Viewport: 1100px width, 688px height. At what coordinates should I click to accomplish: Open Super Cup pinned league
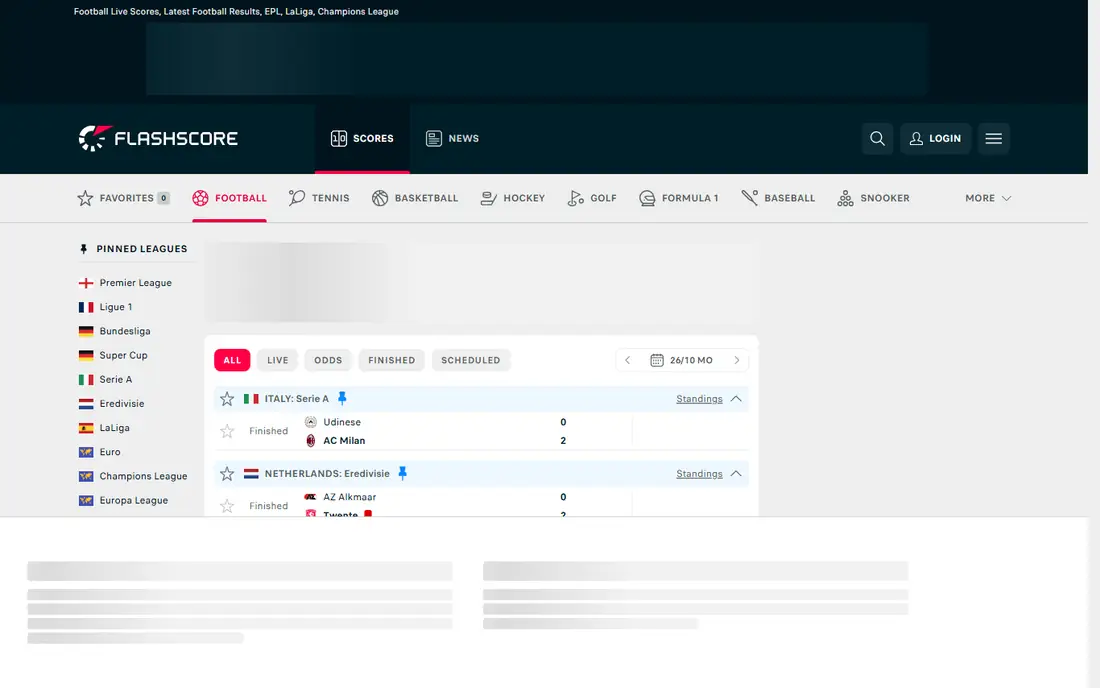point(113,356)
